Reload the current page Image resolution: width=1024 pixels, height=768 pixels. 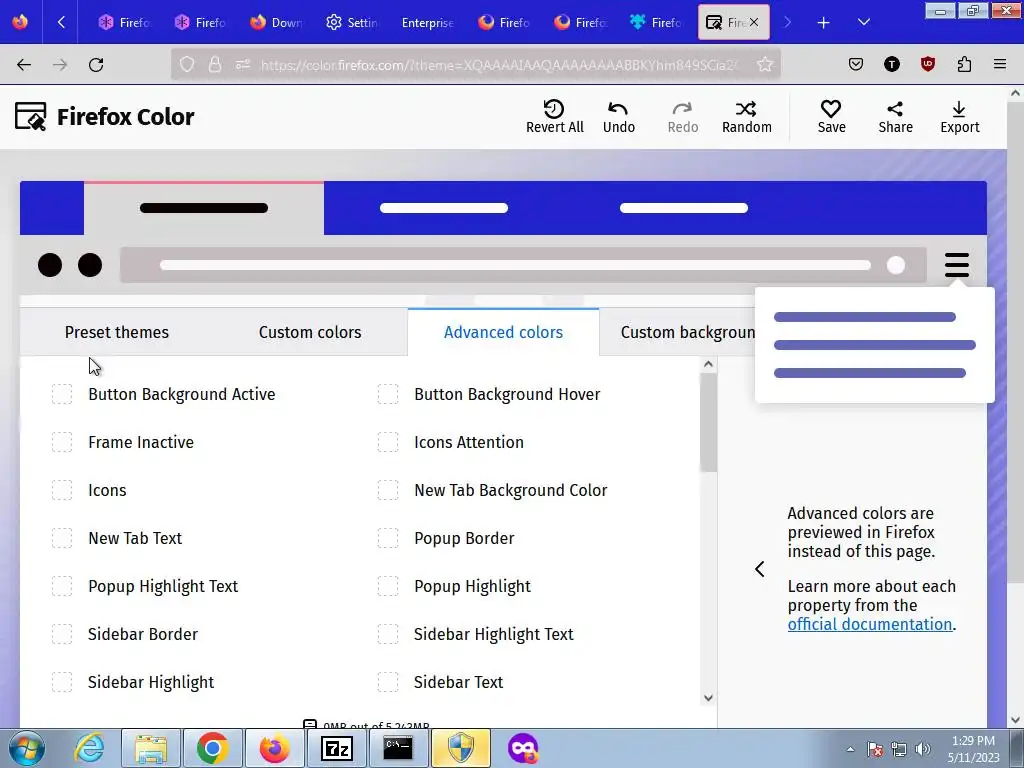(x=96, y=65)
